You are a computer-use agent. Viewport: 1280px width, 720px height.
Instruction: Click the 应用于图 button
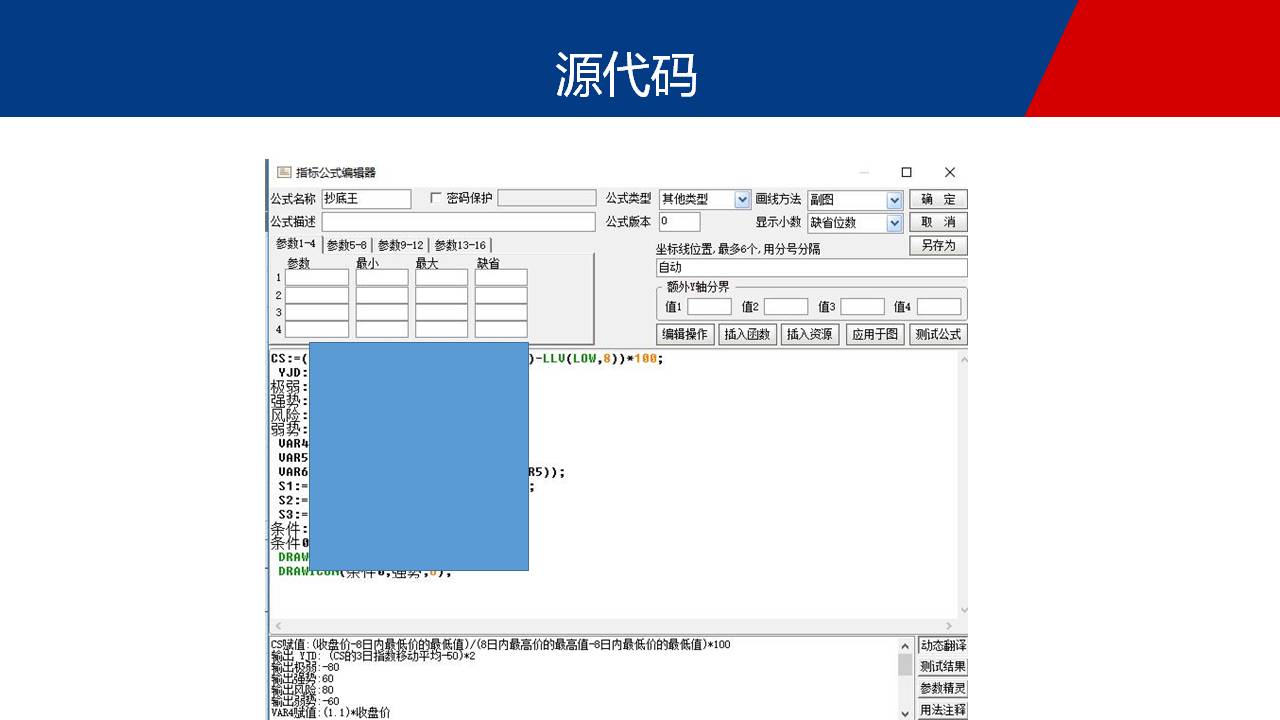(875, 334)
